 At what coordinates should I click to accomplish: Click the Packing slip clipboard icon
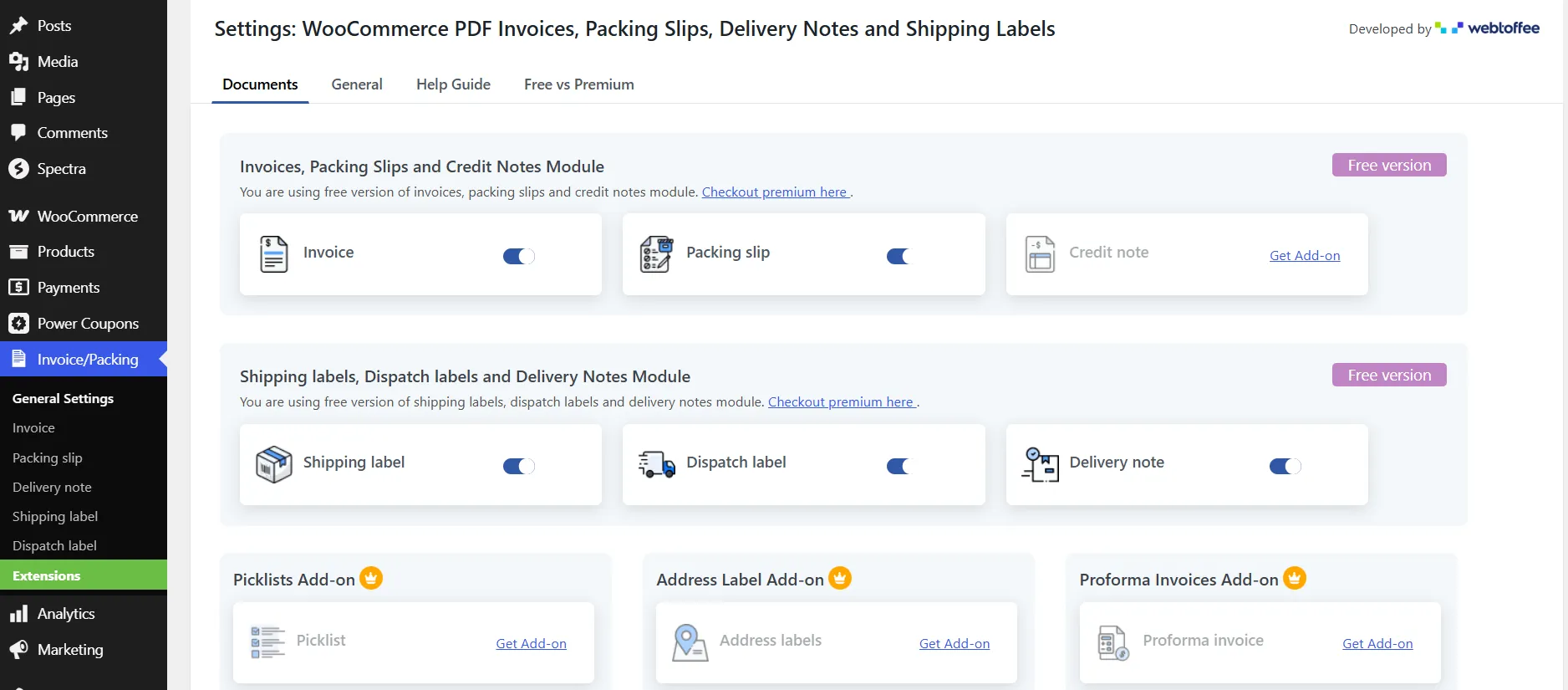click(657, 254)
